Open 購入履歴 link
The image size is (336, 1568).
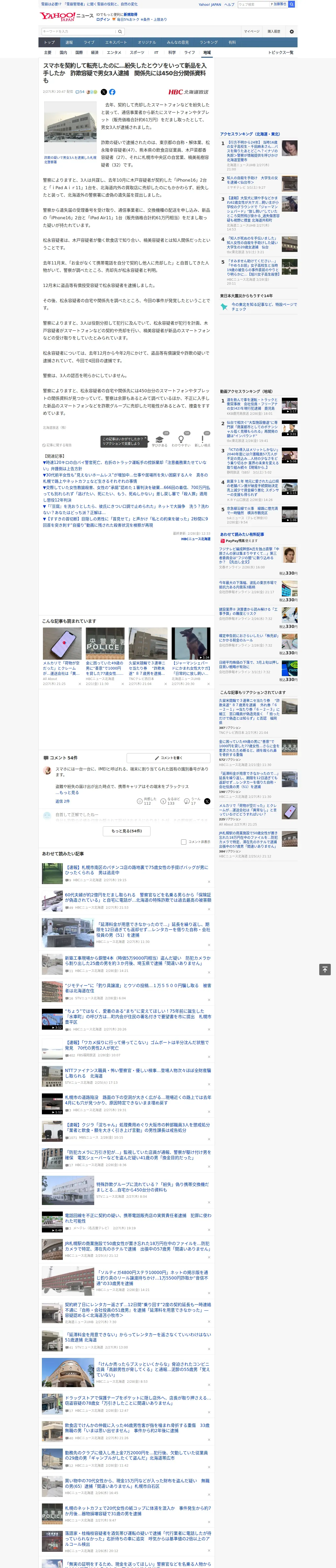coord(274,32)
